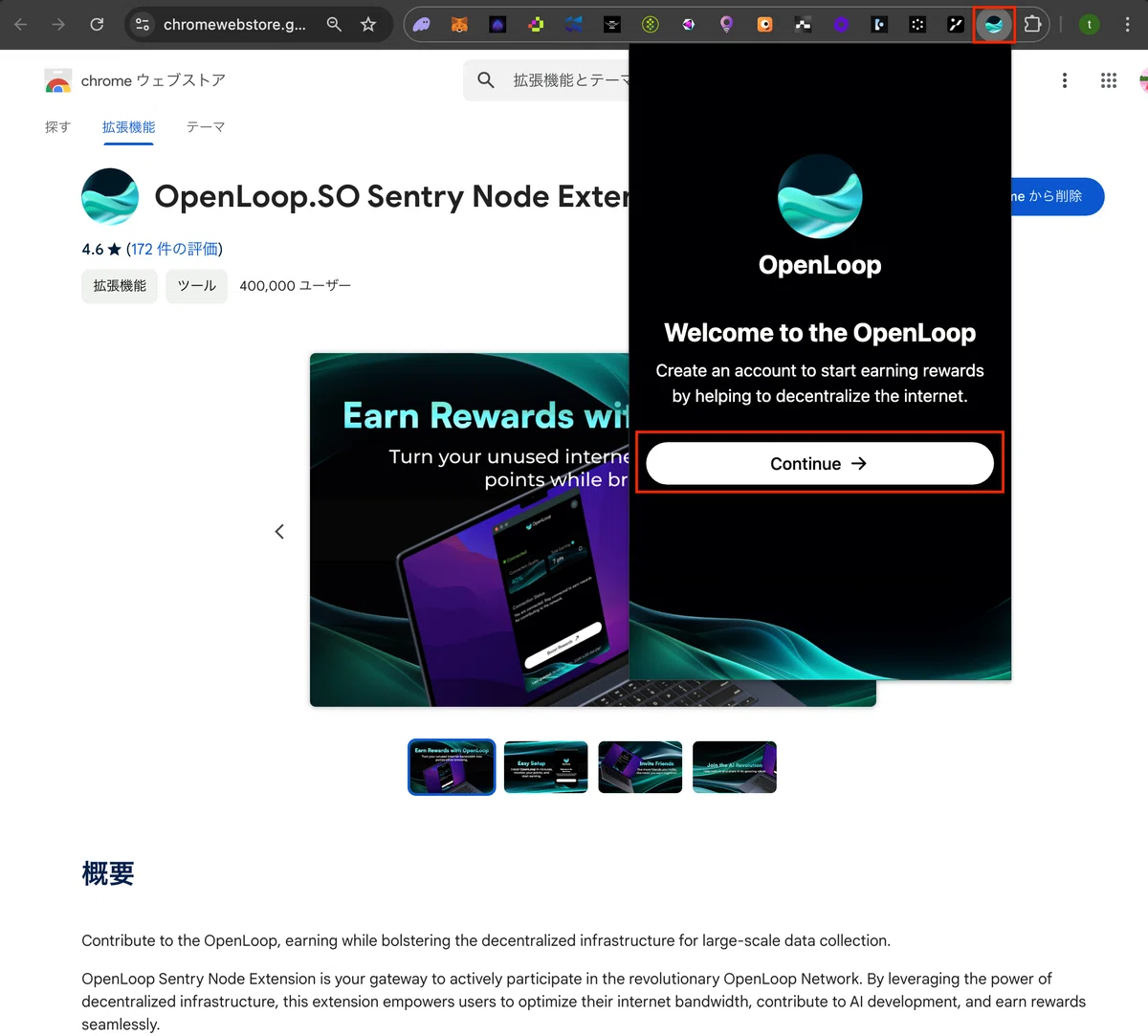Go back to previous page
The image size is (1148, 1036).
click(21, 25)
